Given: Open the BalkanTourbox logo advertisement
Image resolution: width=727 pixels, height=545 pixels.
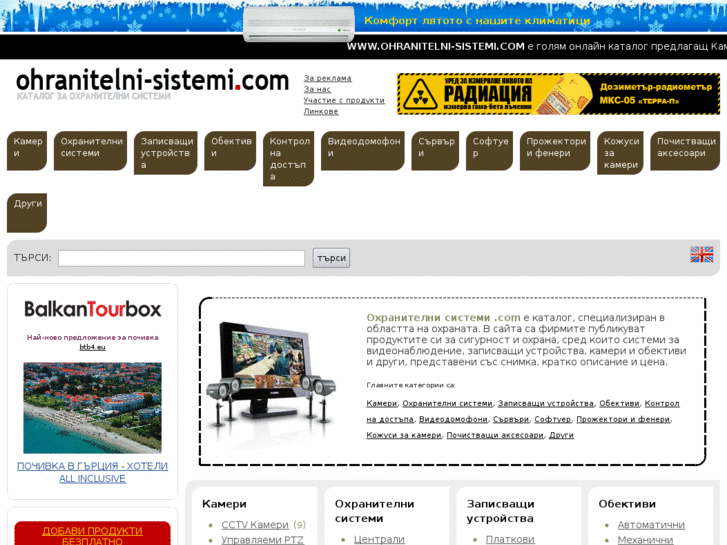Looking at the screenshot, I should (x=92, y=309).
